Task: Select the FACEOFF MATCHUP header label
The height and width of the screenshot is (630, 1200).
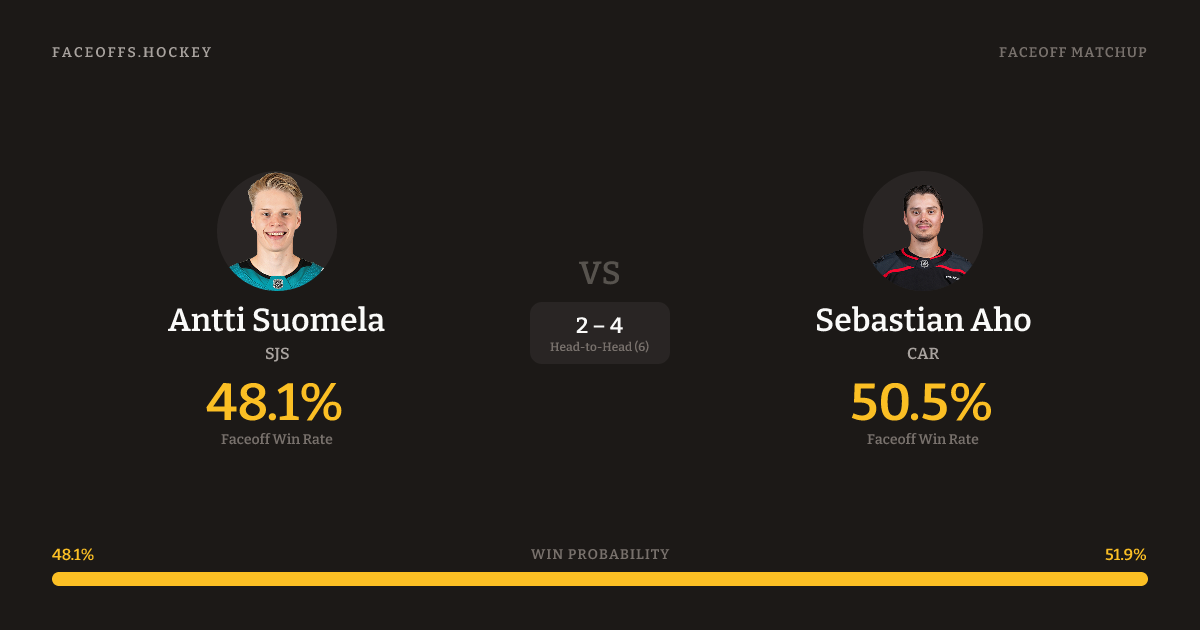Action: click(x=1072, y=52)
